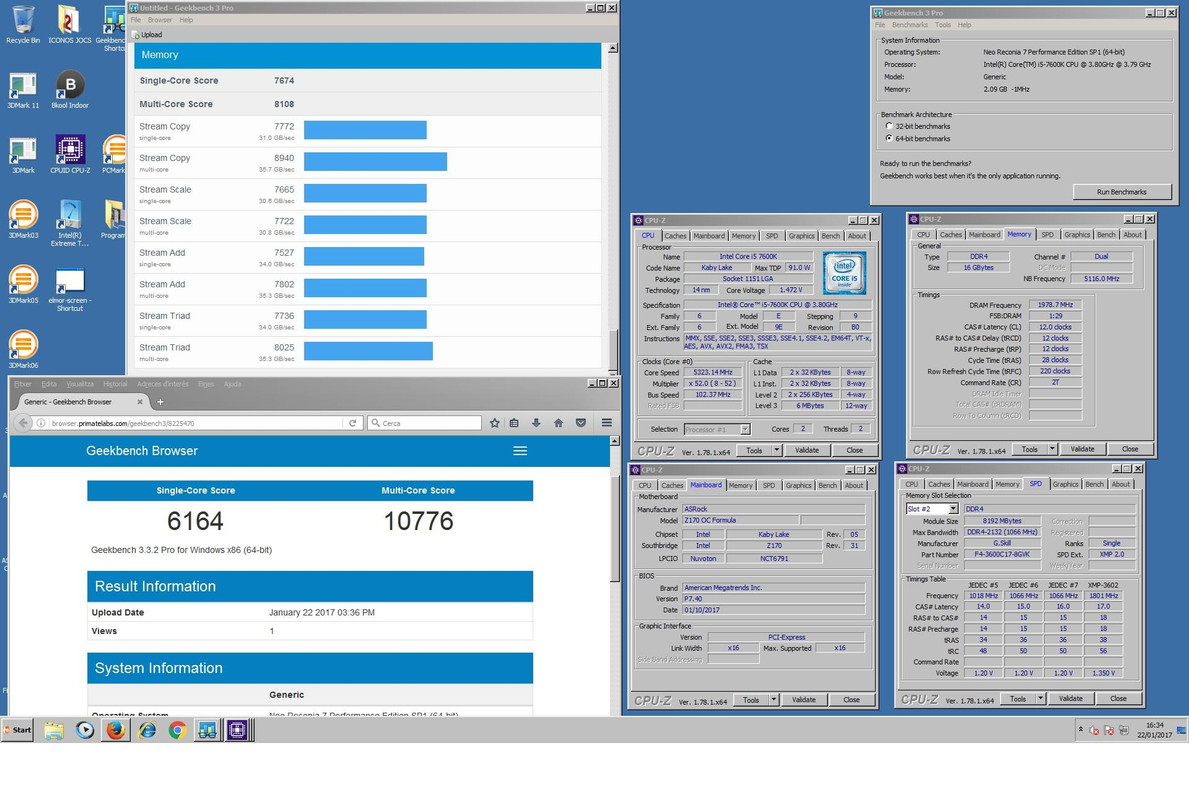This screenshot has width=1189, height=800.
Task: Open Google Chrome from the taskbar
Action: tap(177, 730)
